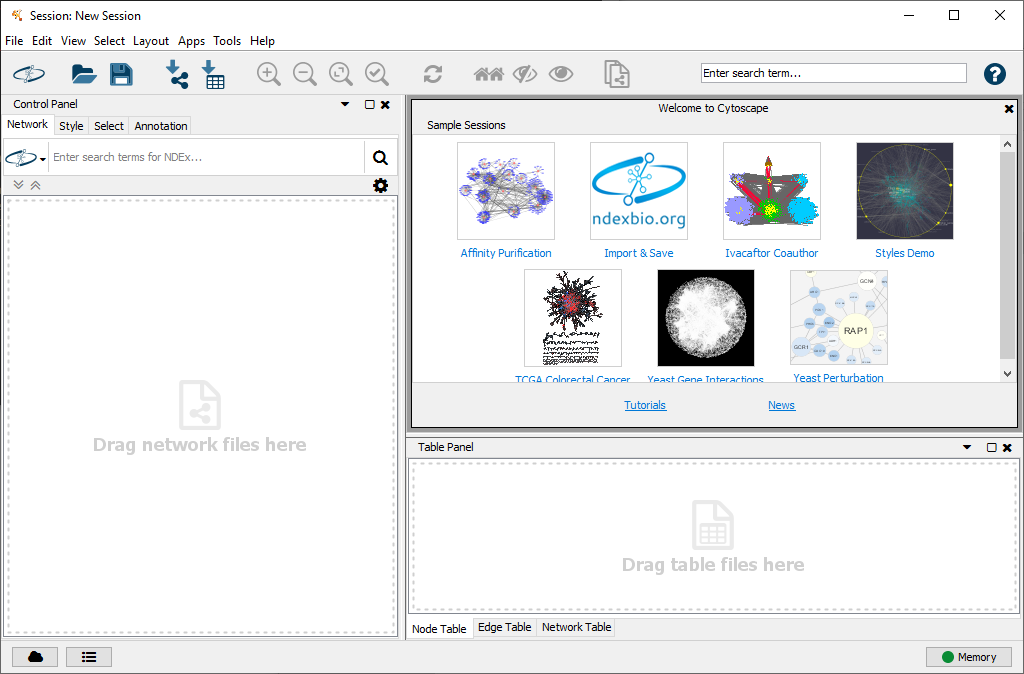Click the Styles Demo link text
The width and height of the screenshot is (1024, 674).
click(904, 253)
